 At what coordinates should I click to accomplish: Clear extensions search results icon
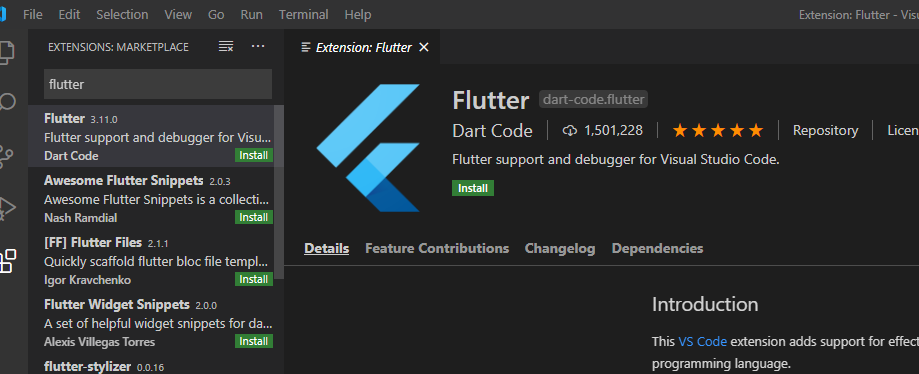226,47
